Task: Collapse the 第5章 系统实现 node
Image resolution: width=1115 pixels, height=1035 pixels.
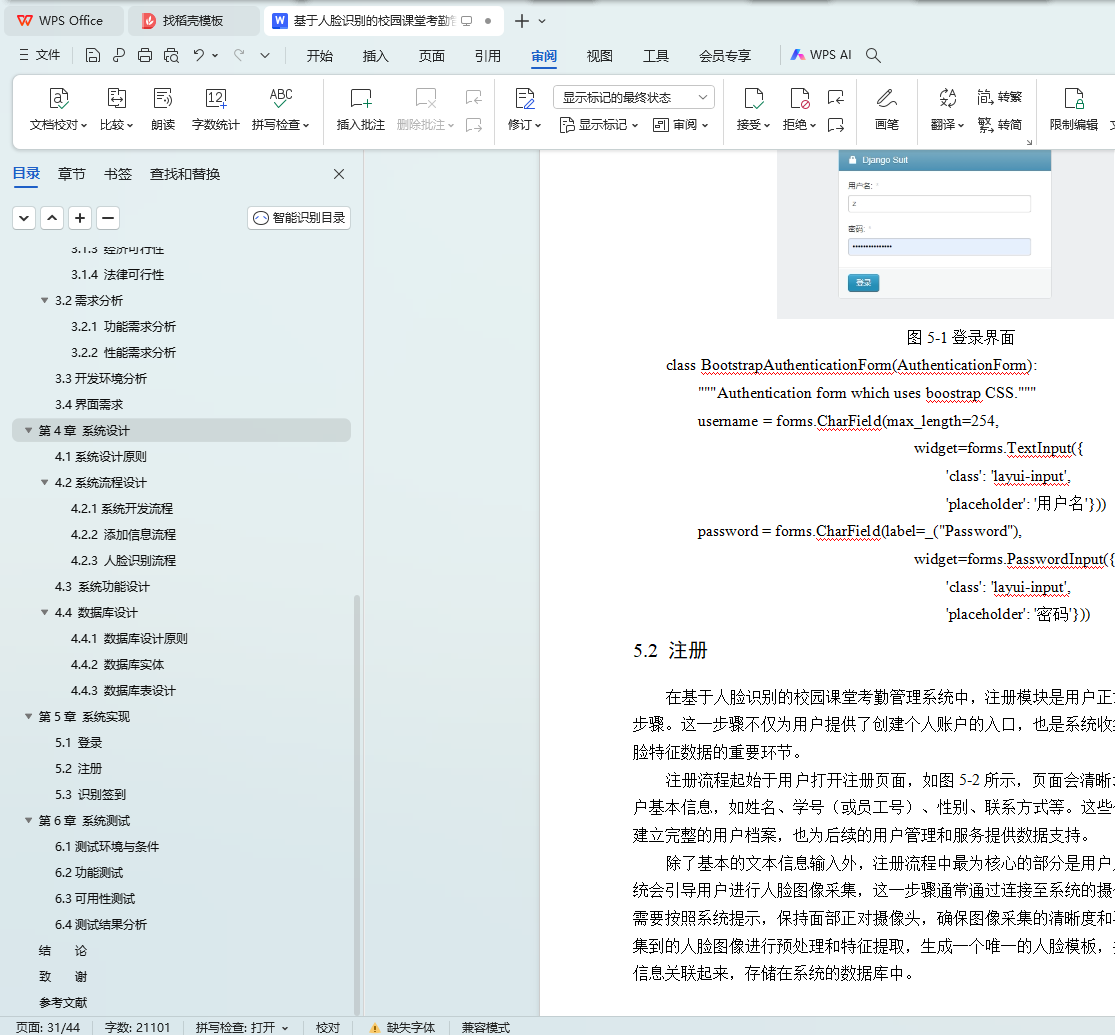Action: (x=28, y=716)
